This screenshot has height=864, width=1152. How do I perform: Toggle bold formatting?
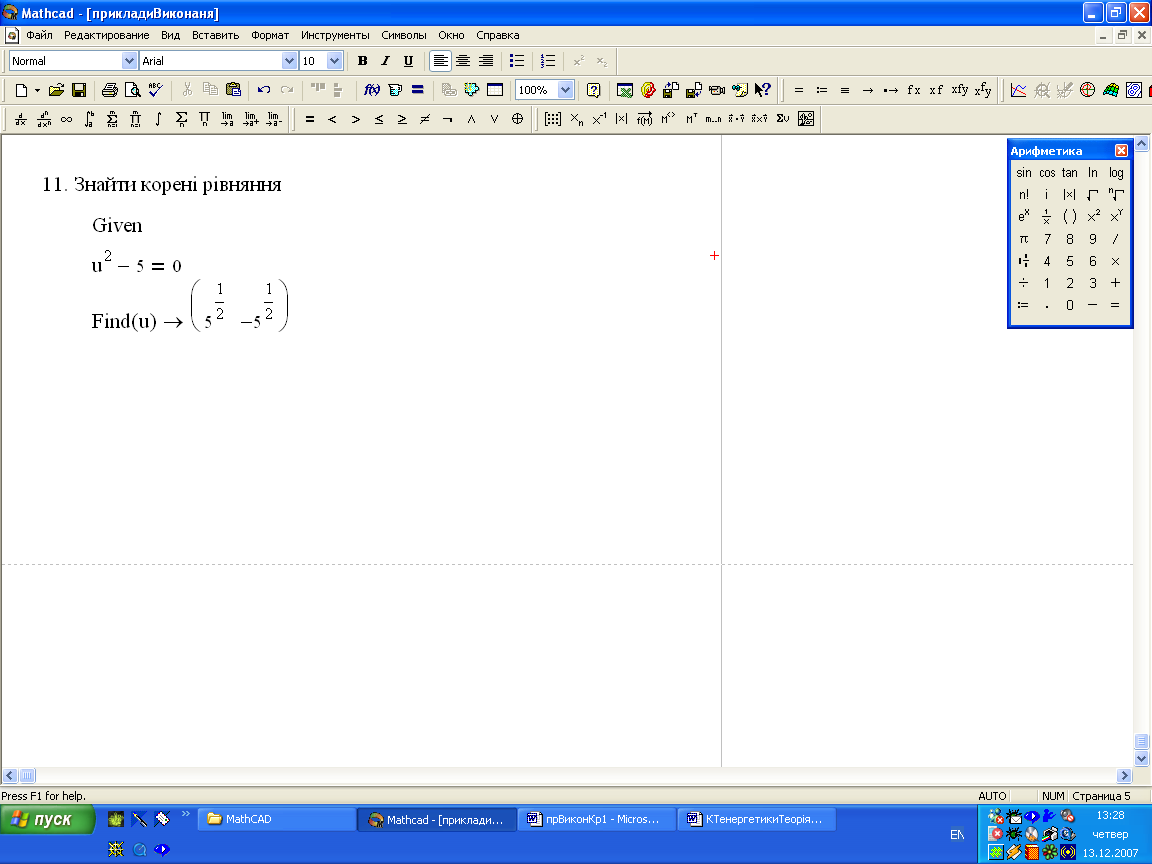tap(362, 61)
